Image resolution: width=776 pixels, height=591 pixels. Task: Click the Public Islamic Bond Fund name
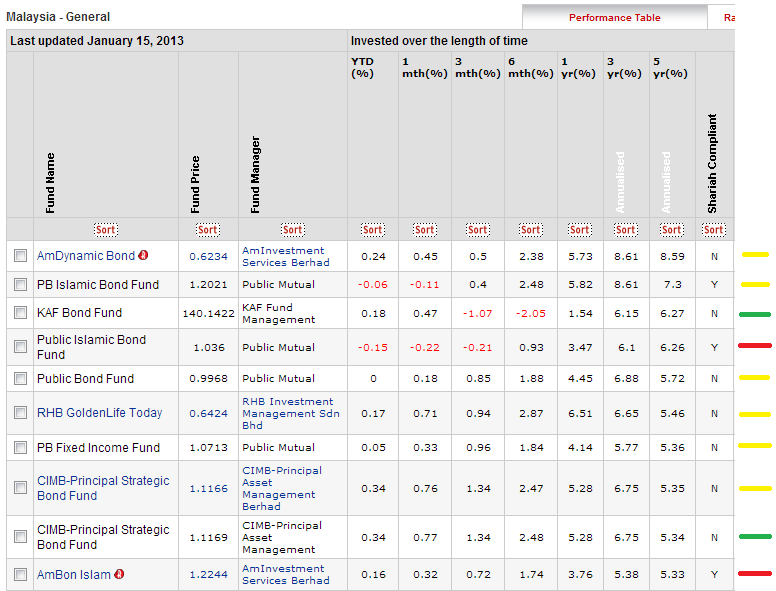point(92,347)
